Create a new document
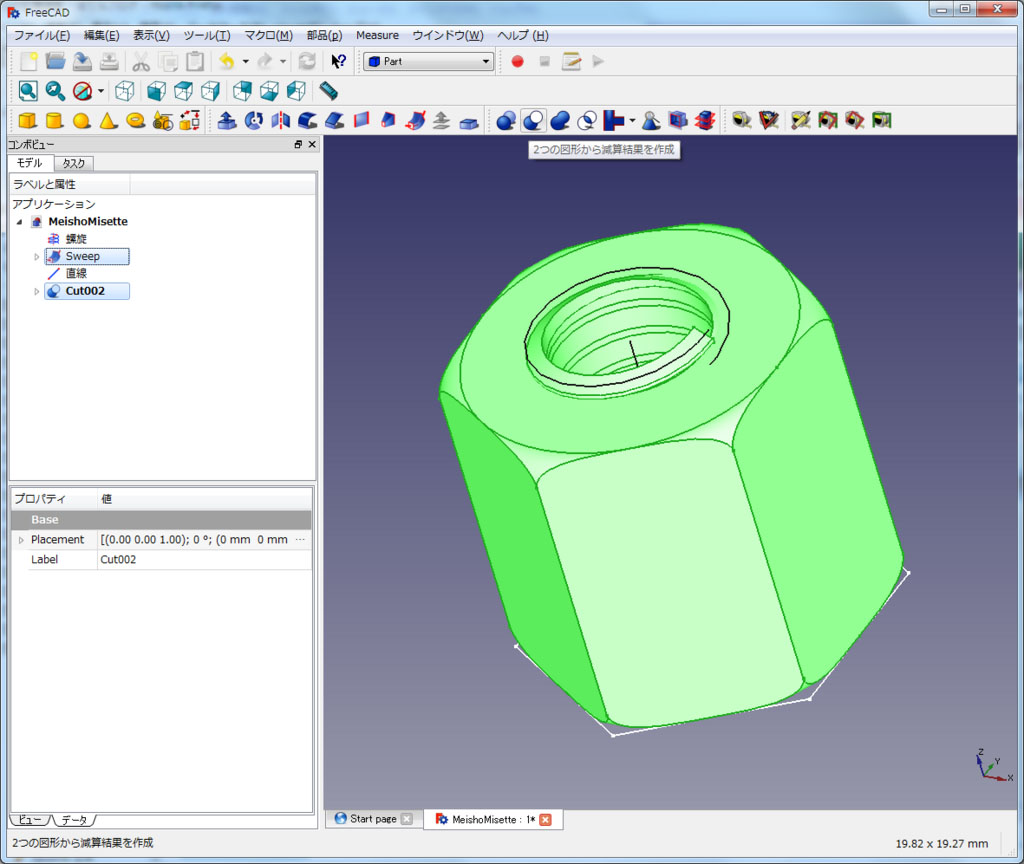The width and height of the screenshot is (1024, 864). tap(28, 61)
